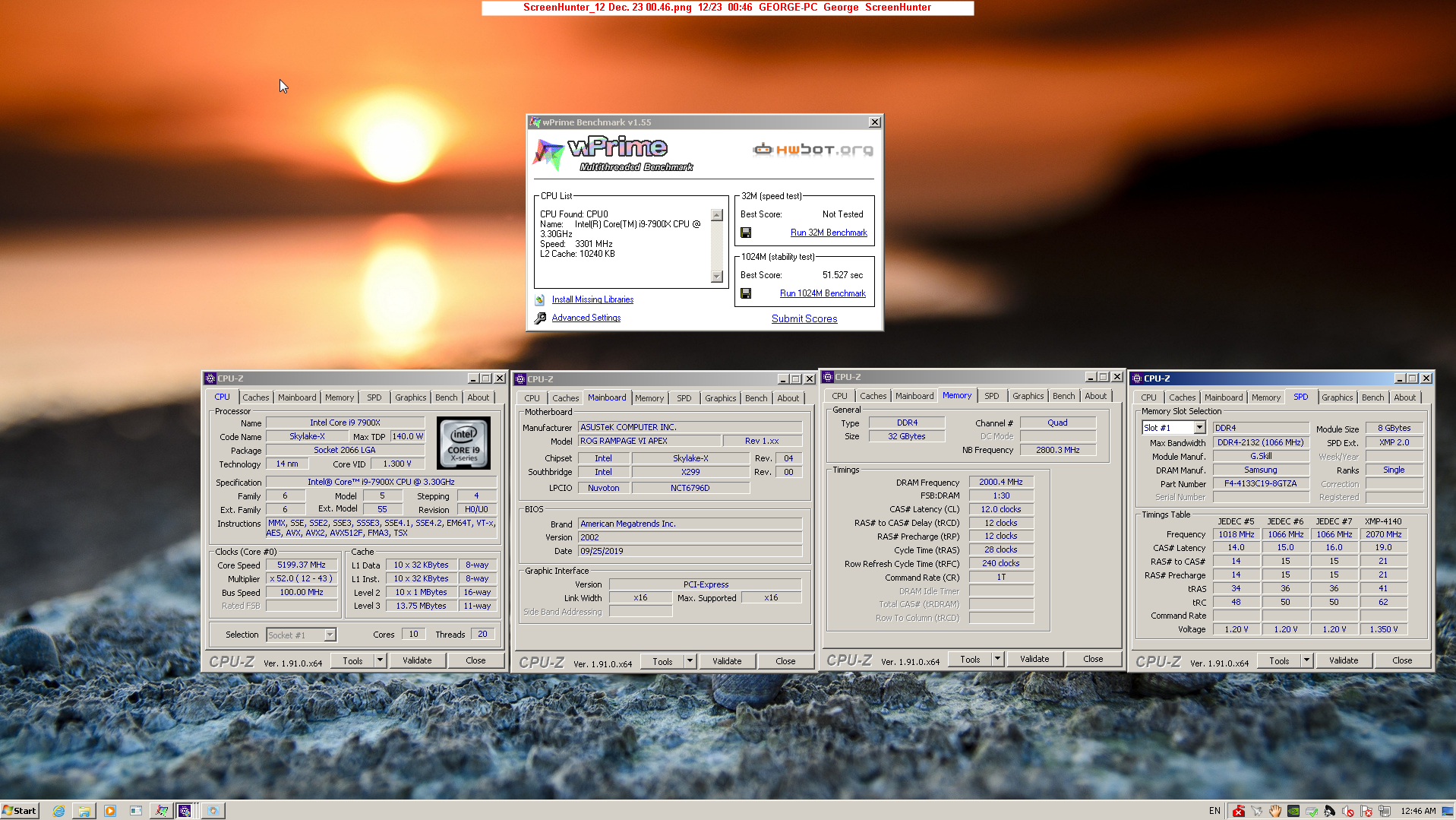Viewport: 1456px width, 820px height.
Task: Click the CPU-Z title icon of the SPD window
Action: (1136, 378)
